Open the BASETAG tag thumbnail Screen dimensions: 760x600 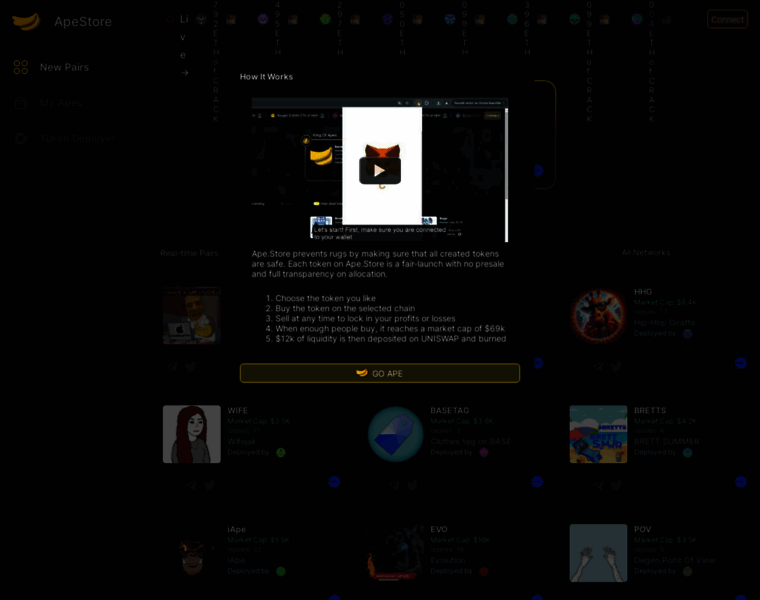pyautogui.click(x=395, y=434)
